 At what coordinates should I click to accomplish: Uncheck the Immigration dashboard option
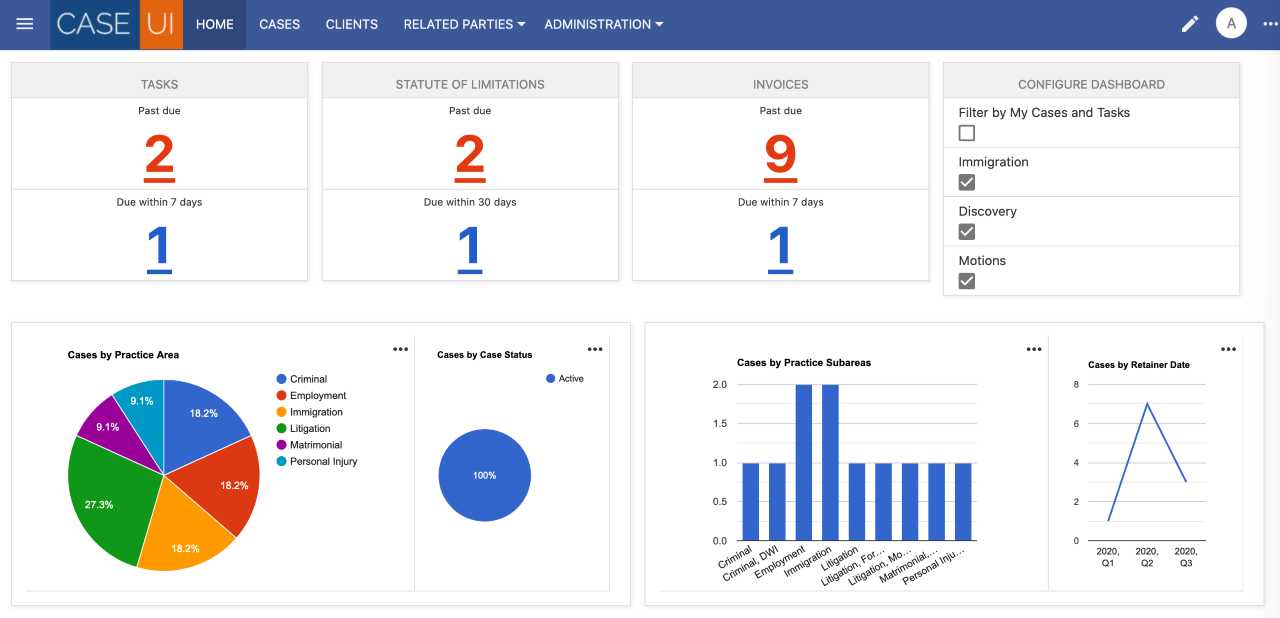point(966,182)
